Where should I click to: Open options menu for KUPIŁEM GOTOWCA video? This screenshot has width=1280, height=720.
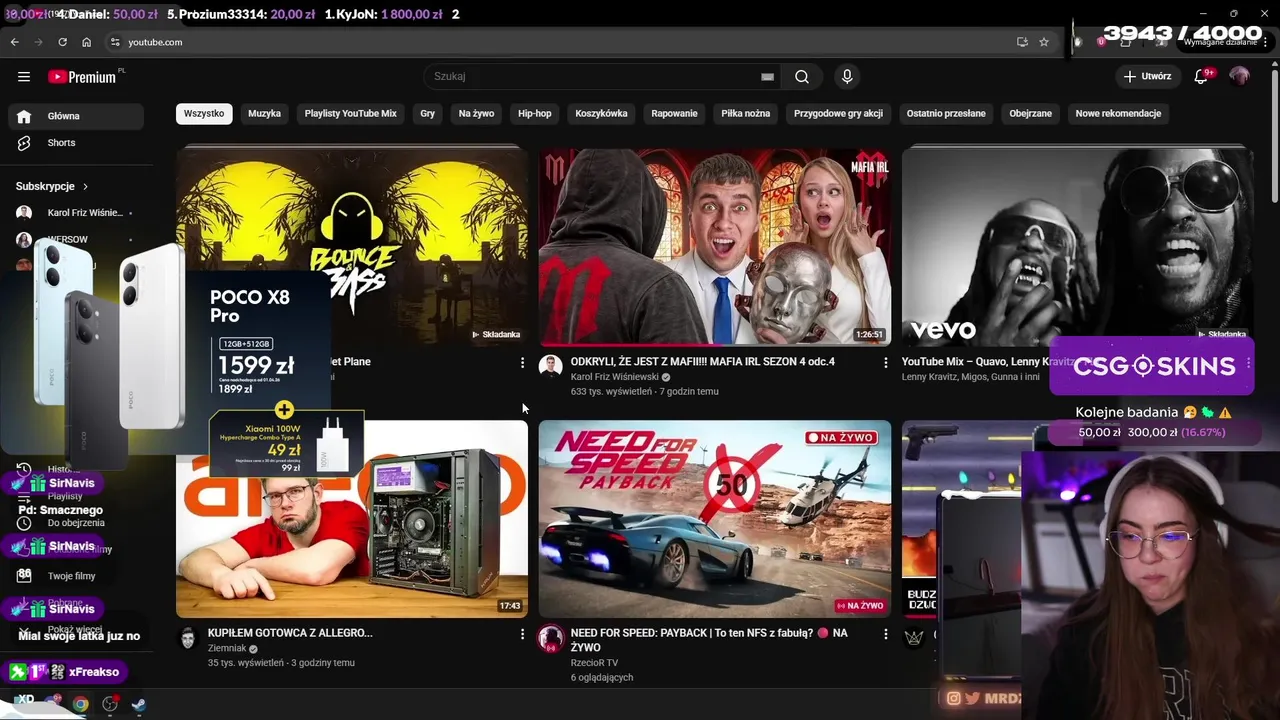522,634
